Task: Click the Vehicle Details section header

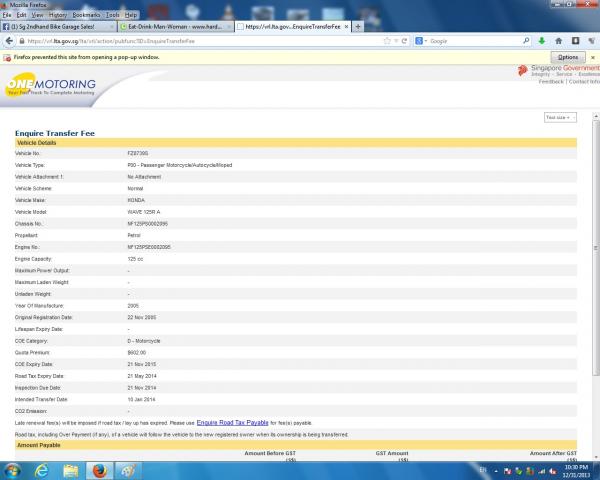Action: [296, 143]
